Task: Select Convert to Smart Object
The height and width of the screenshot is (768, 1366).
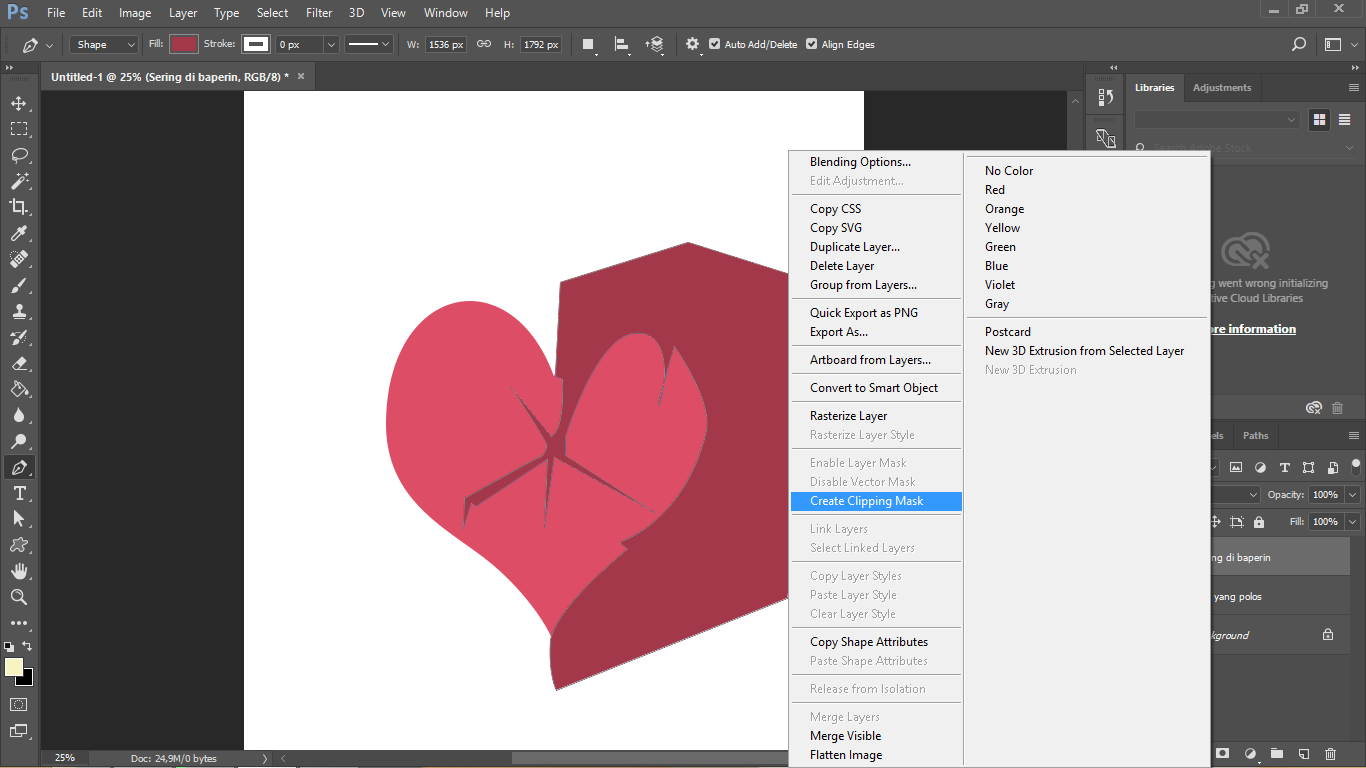Action: pos(876,387)
